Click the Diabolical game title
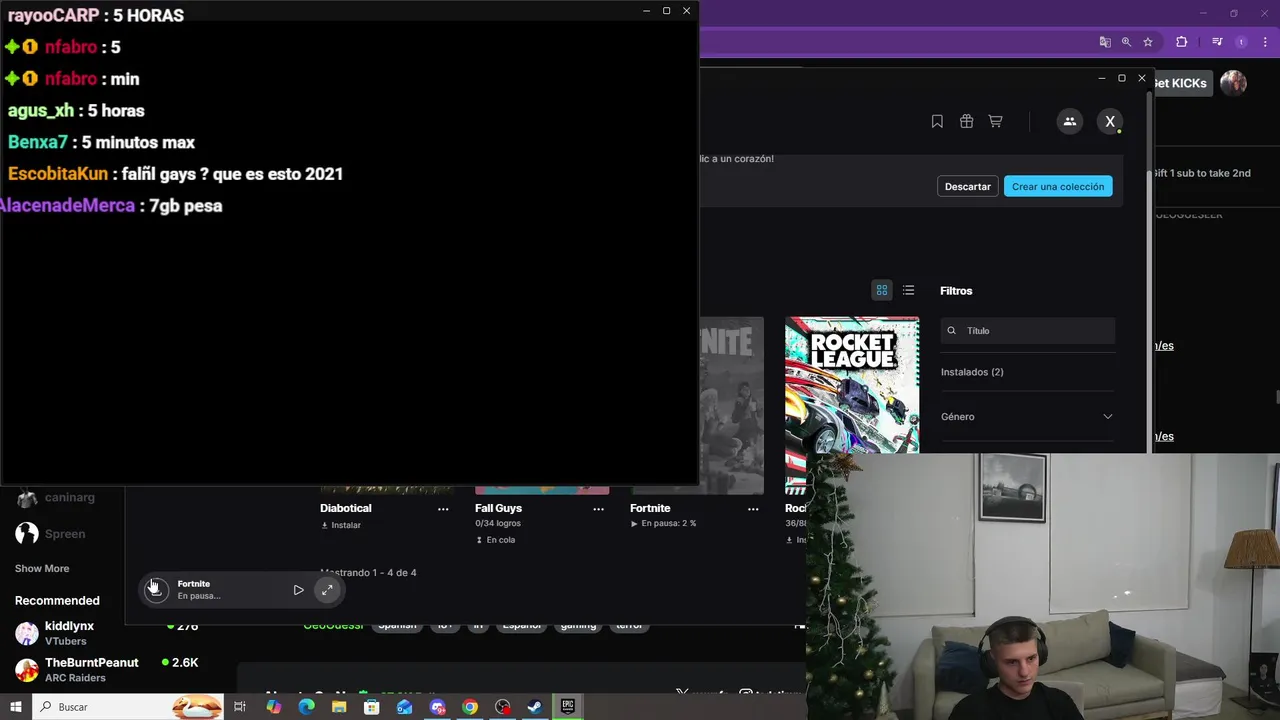The width and height of the screenshot is (1280, 720). 346,508
